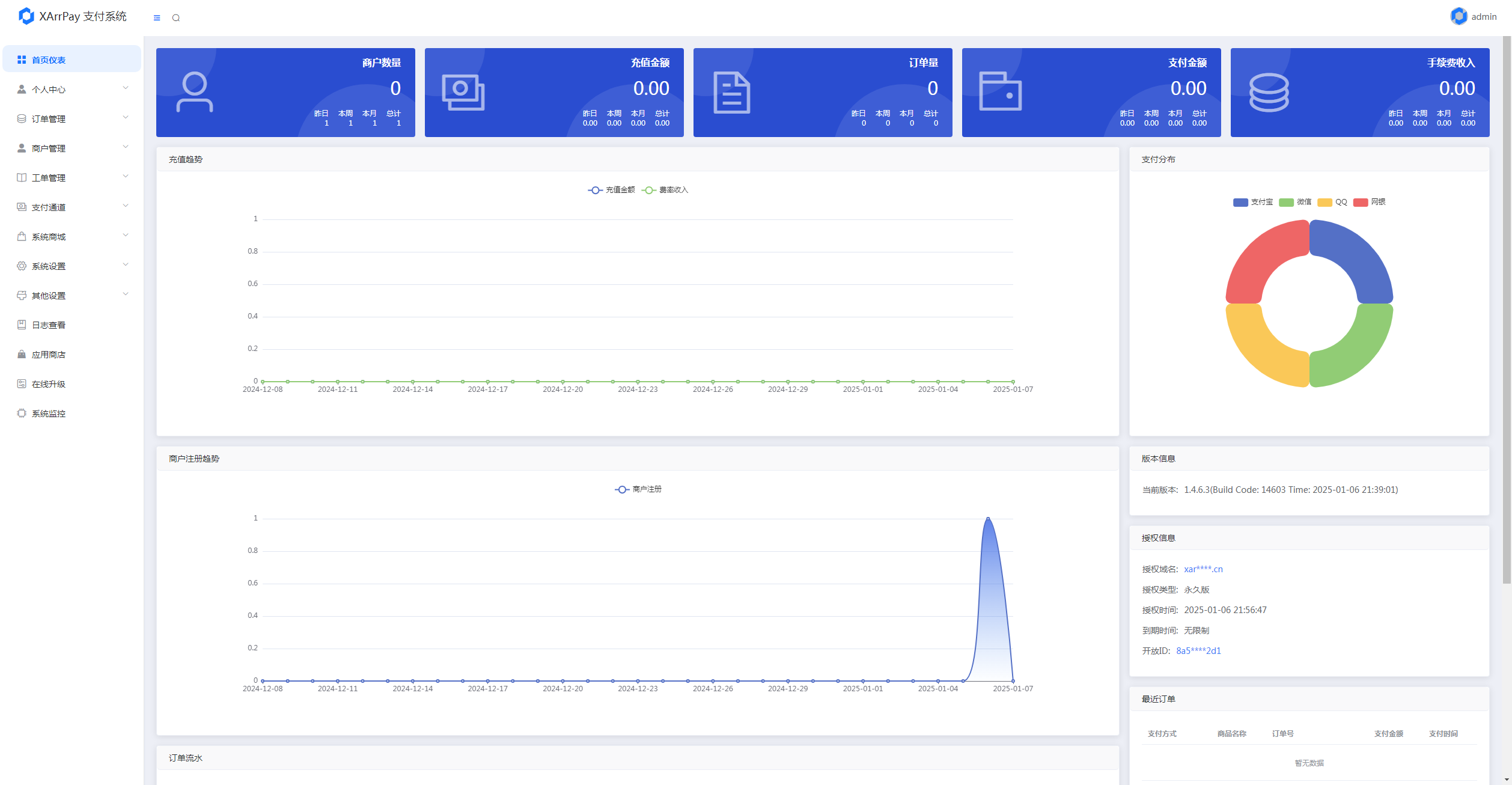Image resolution: width=1512 pixels, height=785 pixels.
Task: Expand the 支付通道 submenu arrow
Action: point(126,206)
